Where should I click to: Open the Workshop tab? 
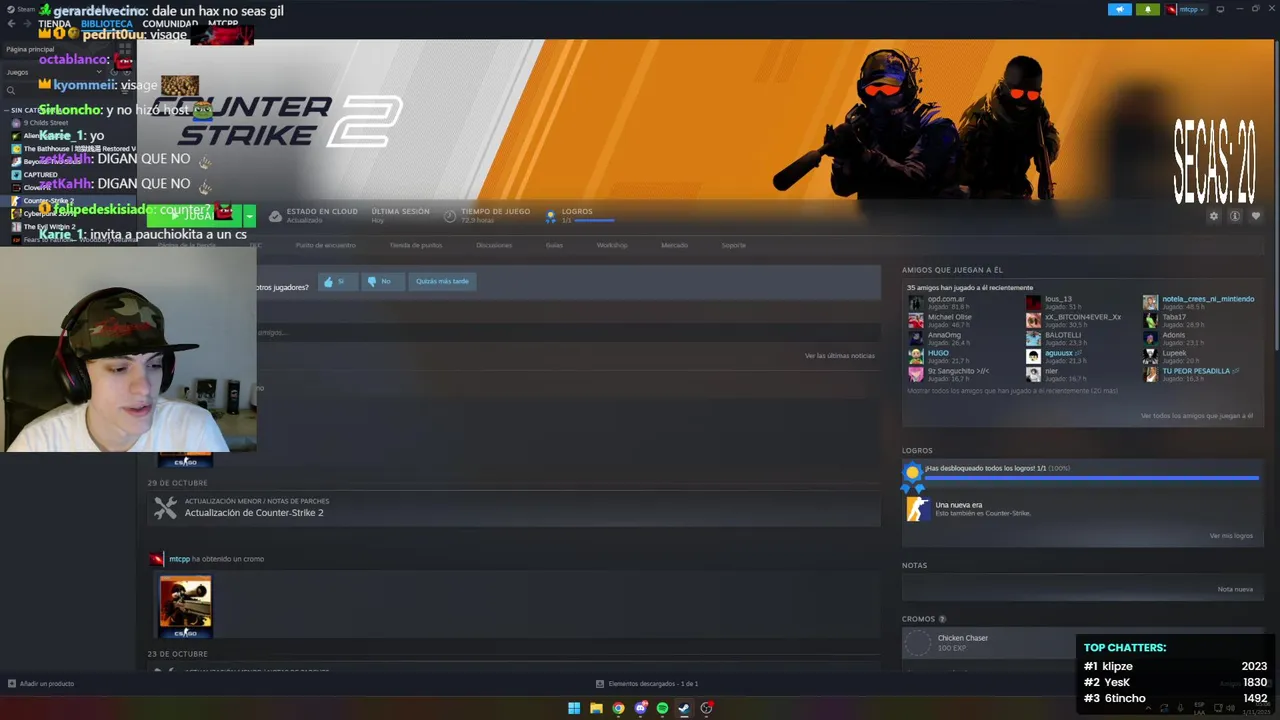coord(612,245)
